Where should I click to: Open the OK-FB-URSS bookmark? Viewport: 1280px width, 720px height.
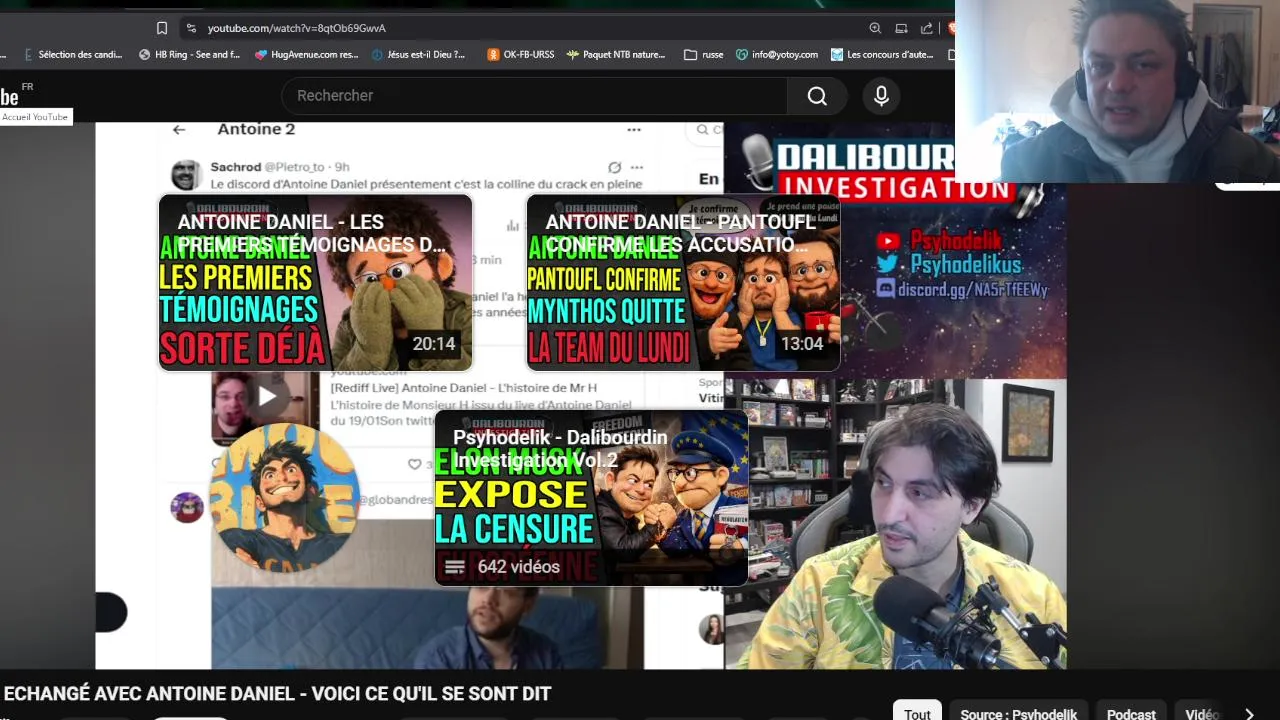(520, 55)
